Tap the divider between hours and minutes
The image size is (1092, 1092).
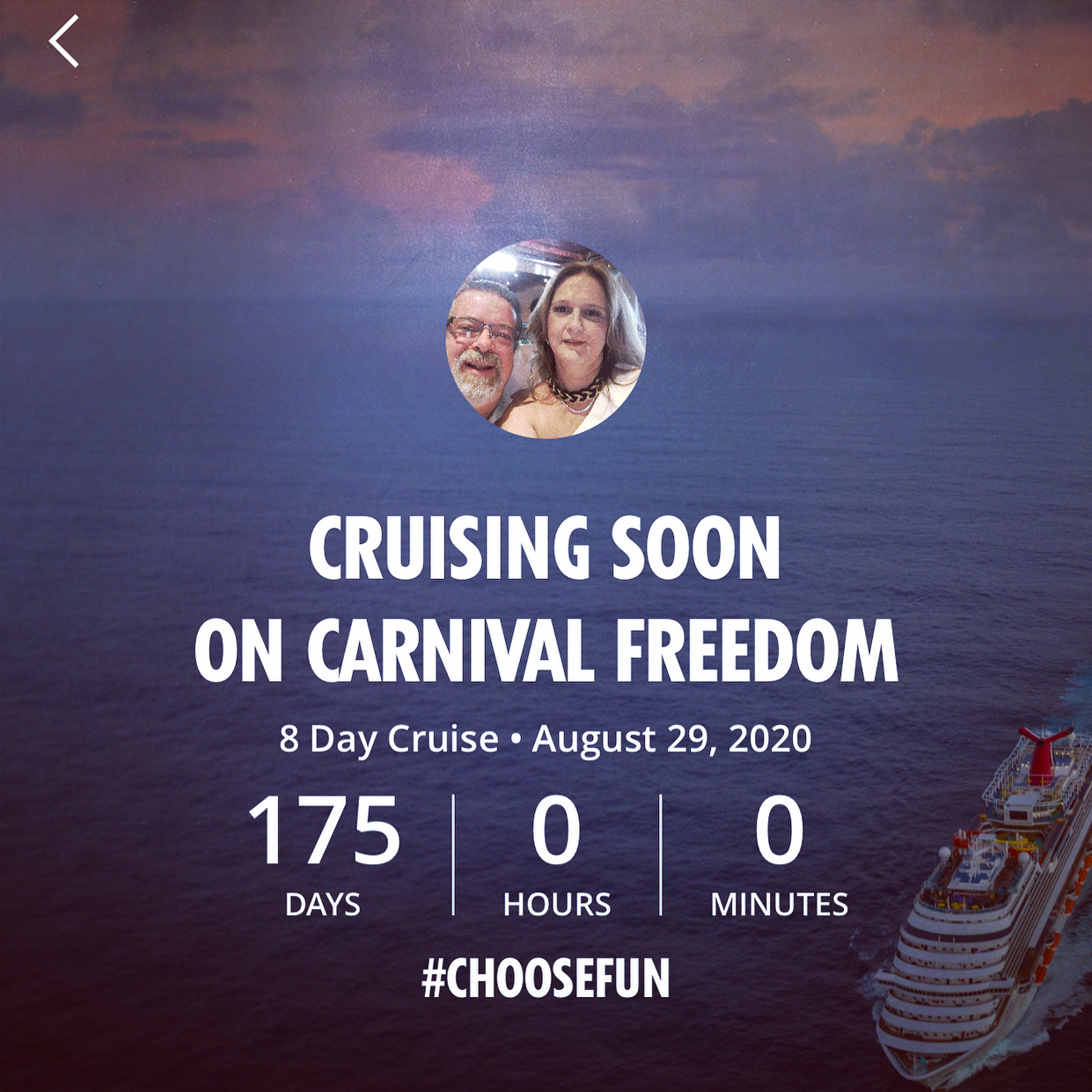(661, 854)
